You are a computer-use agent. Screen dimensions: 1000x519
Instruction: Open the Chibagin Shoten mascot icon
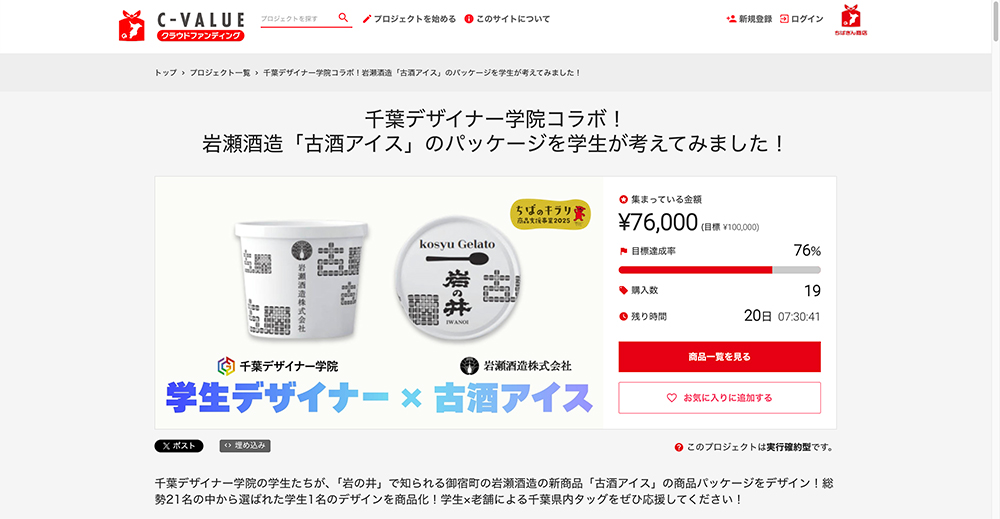pyautogui.click(x=851, y=20)
